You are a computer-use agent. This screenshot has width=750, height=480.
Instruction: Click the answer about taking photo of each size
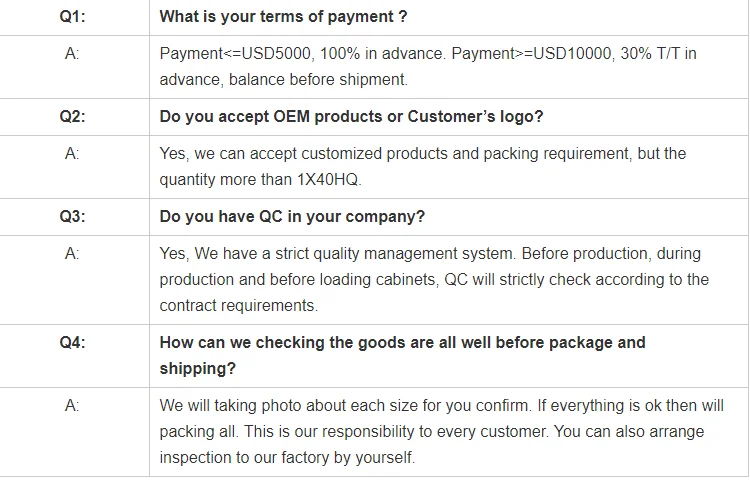coord(441,431)
